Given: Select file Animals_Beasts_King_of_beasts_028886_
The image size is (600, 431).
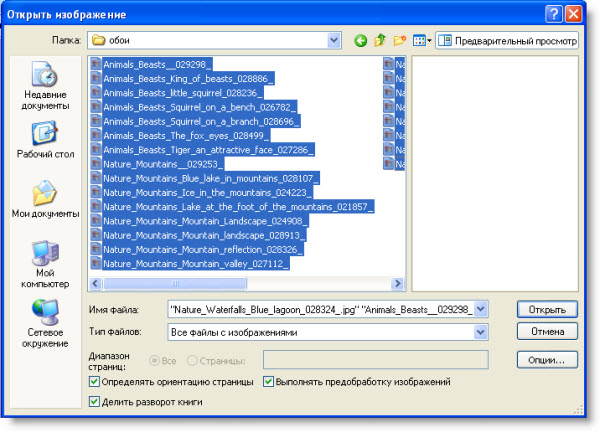Looking at the screenshot, I should tap(188, 78).
